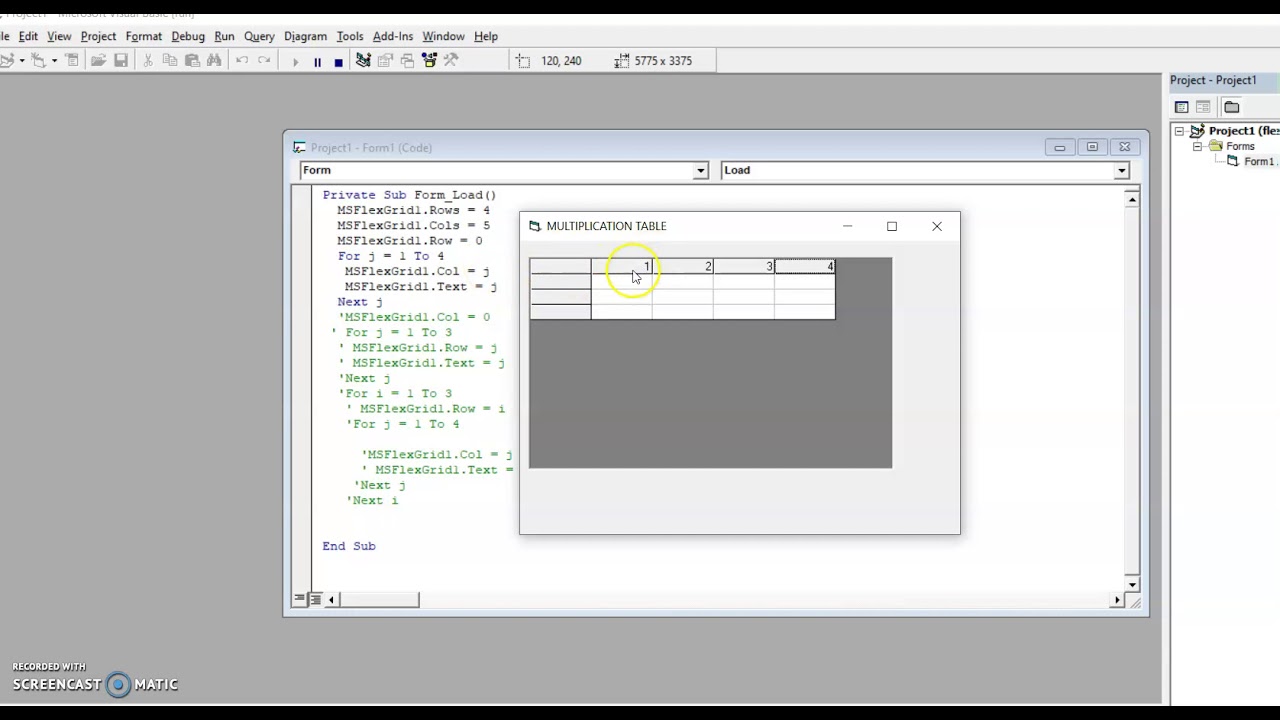Open the Properties Window toolbar icon
Screen dimensions: 1280x720
tap(385, 61)
